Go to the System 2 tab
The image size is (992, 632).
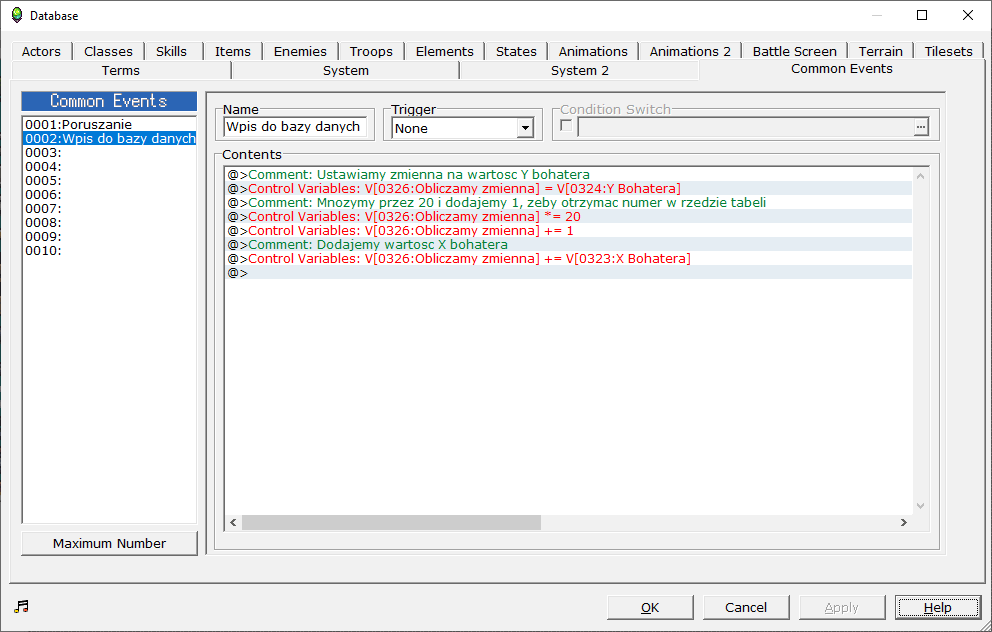(x=580, y=70)
